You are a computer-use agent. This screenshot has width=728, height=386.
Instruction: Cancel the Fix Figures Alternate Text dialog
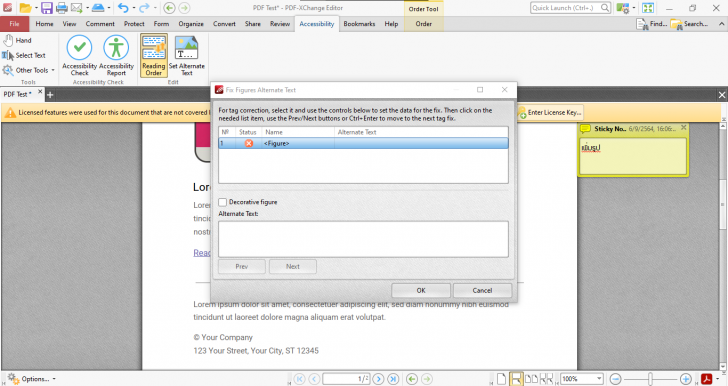482,290
